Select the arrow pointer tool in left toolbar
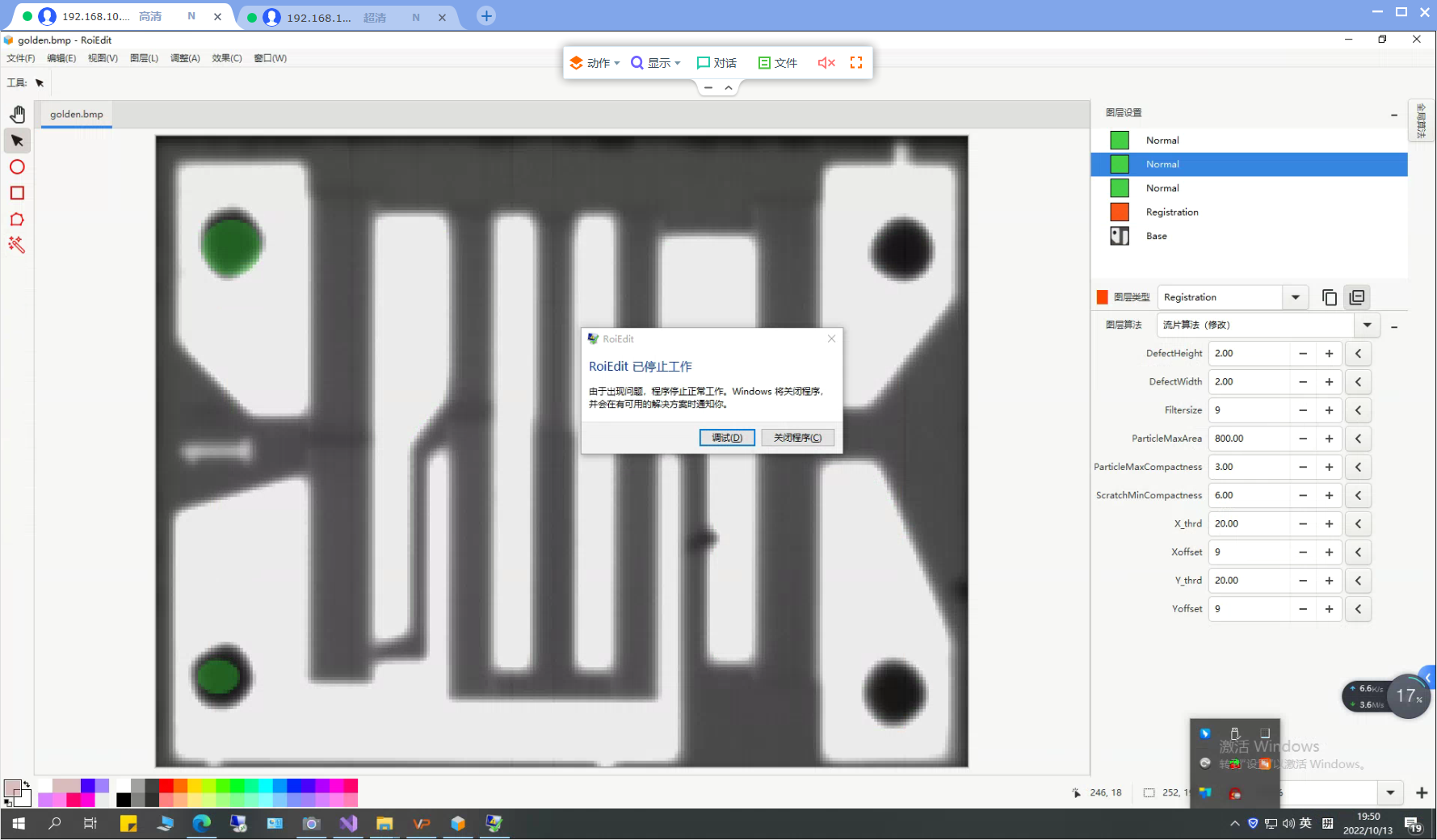Viewport: 1437px width, 840px height. point(17,141)
